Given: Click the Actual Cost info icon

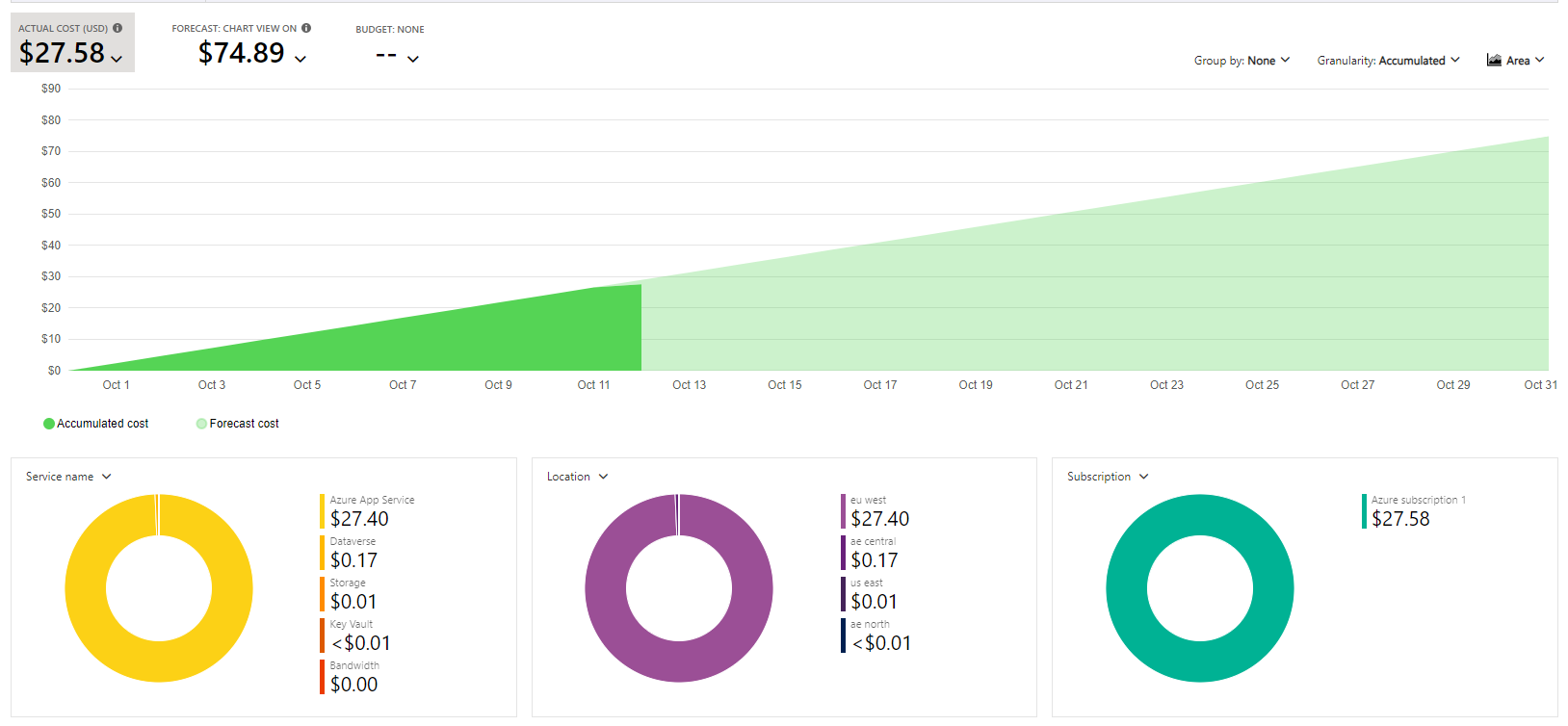Looking at the screenshot, I should click(x=118, y=28).
